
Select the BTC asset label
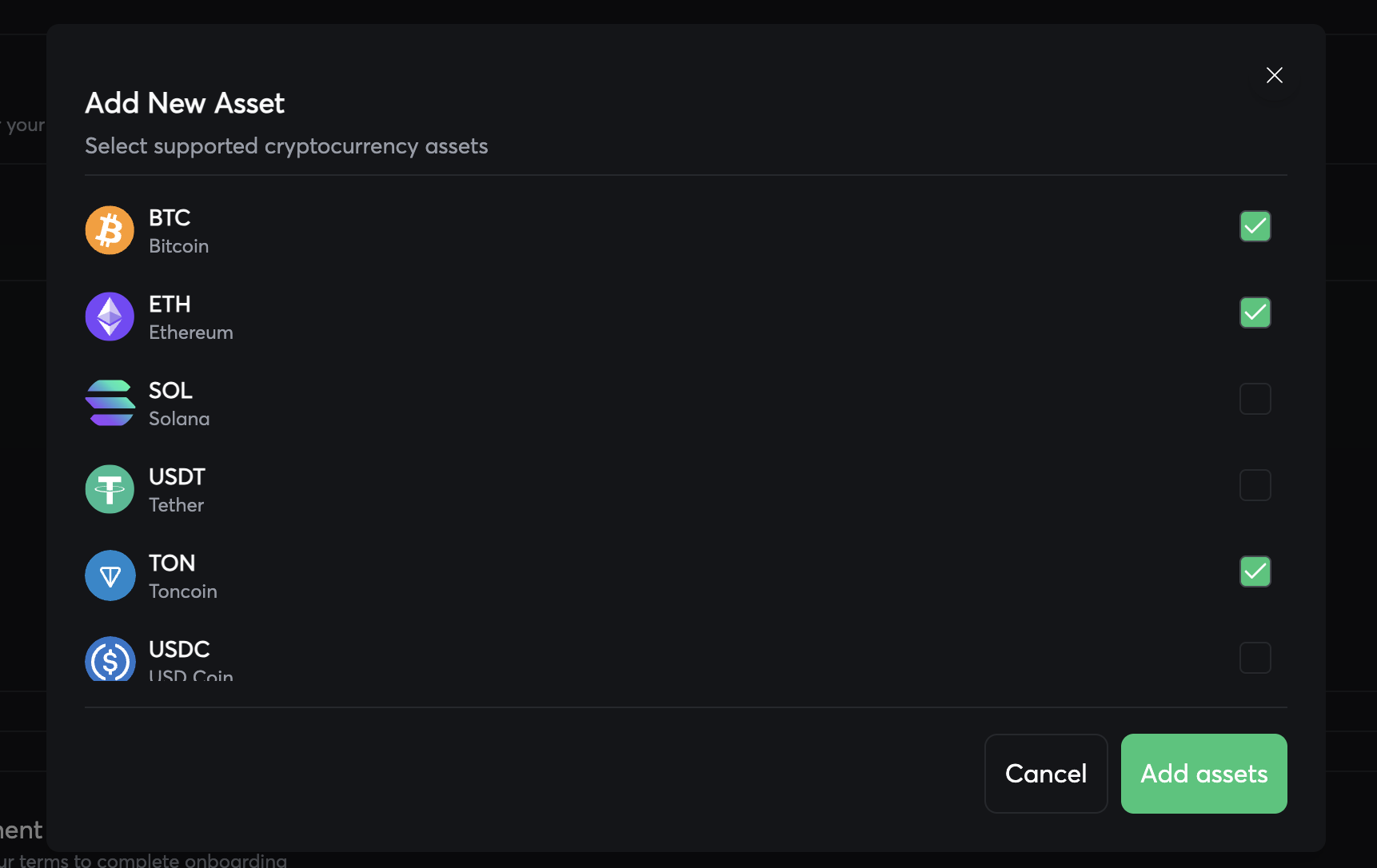[170, 218]
